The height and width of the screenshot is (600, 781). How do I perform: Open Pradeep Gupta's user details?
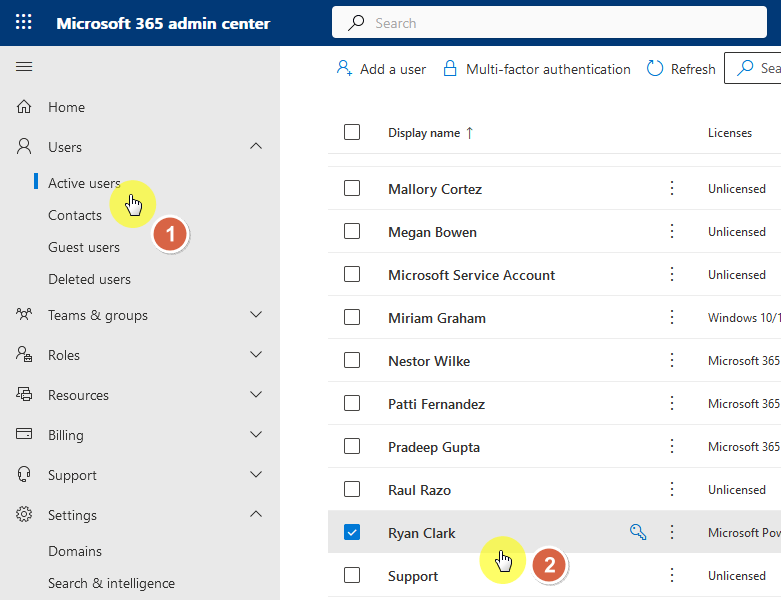[434, 447]
